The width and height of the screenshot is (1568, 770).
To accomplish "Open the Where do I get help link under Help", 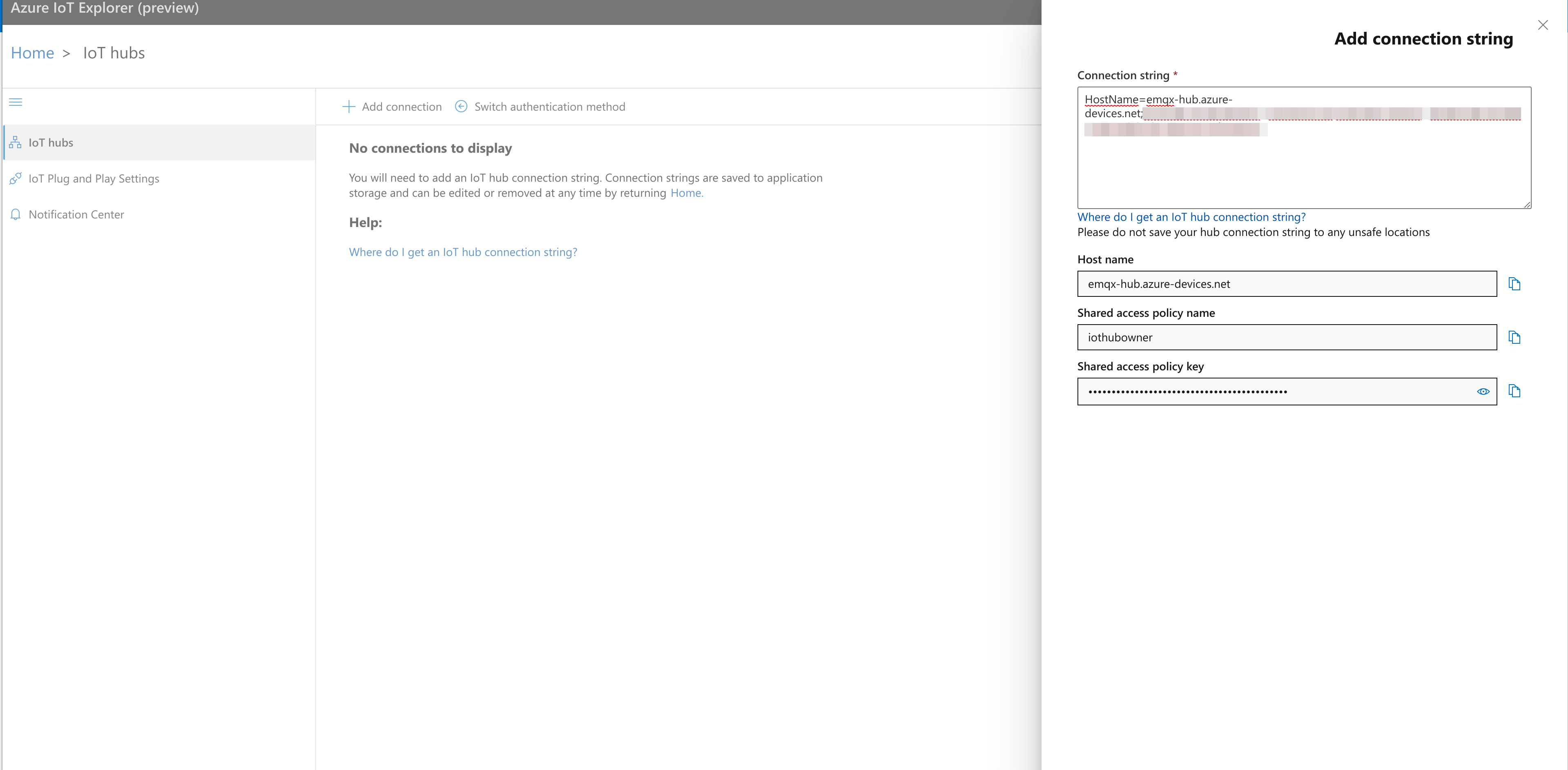I will 463,252.
